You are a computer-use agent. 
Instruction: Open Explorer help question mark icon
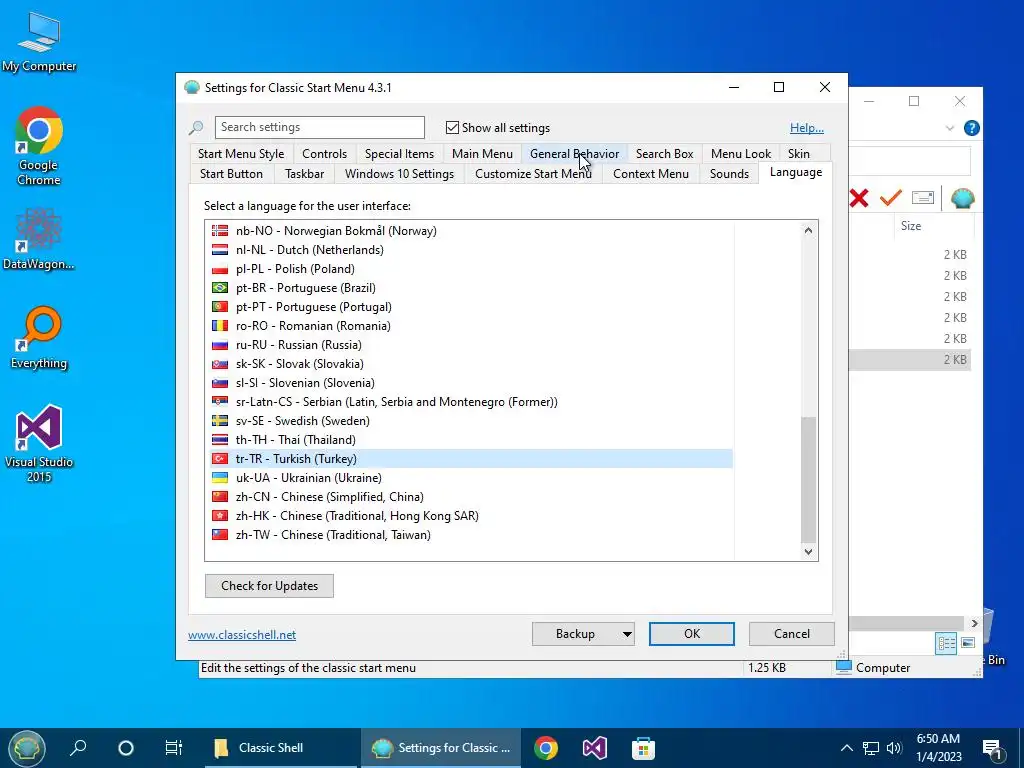pyautogui.click(x=971, y=128)
